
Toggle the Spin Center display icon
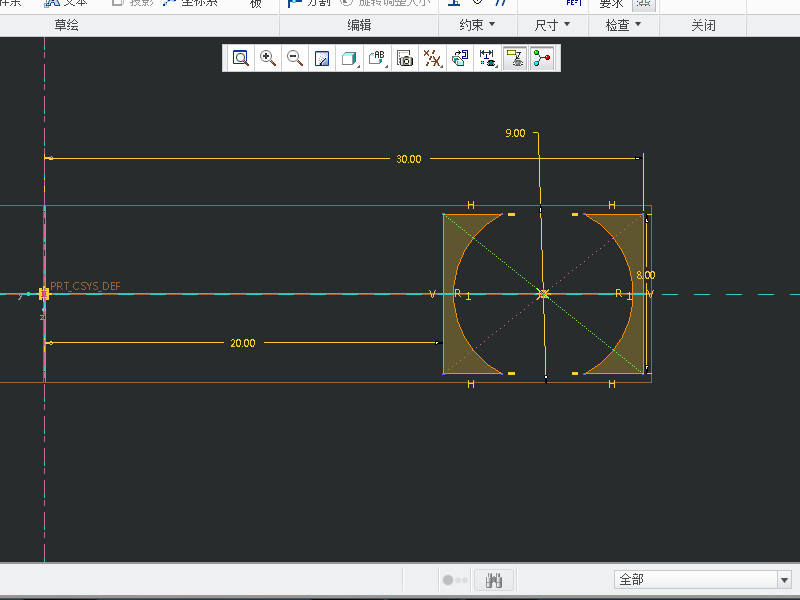click(542, 58)
